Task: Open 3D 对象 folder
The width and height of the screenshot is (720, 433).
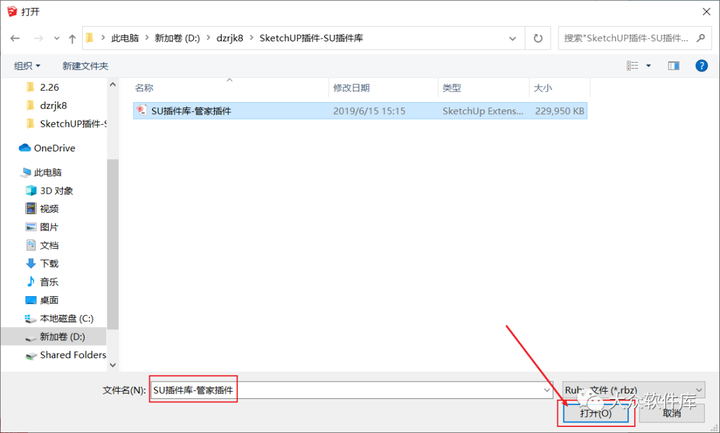Action: [x=57, y=191]
